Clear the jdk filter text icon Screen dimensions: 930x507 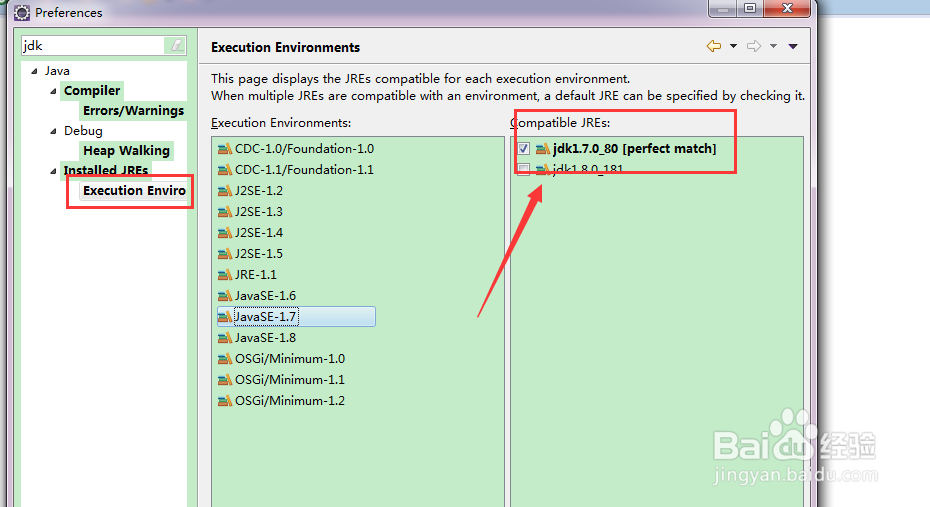click(177, 46)
